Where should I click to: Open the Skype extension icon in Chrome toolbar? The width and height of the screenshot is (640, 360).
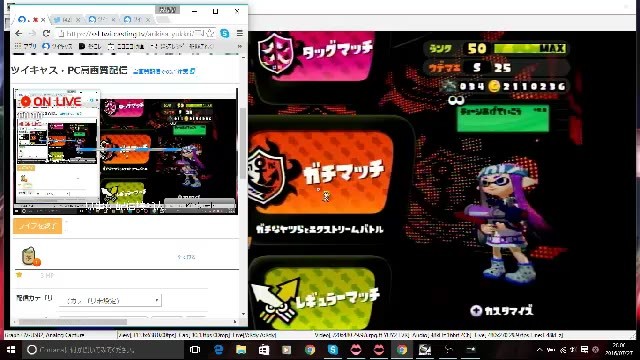tap(224, 33)
